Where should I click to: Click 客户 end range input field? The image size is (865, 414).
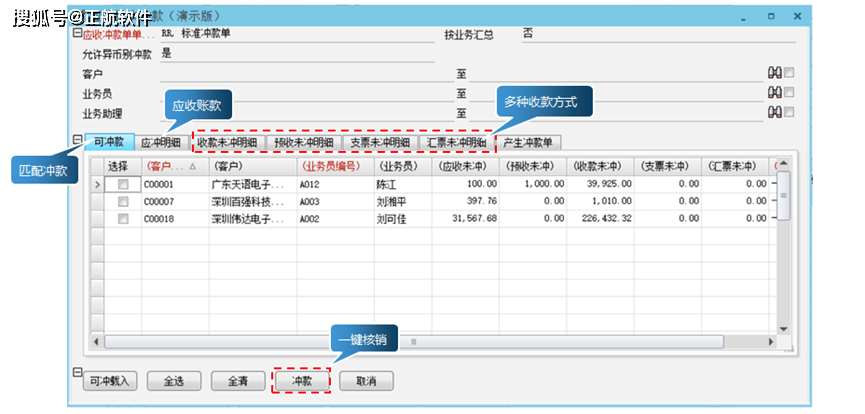(x=616, y=73)
